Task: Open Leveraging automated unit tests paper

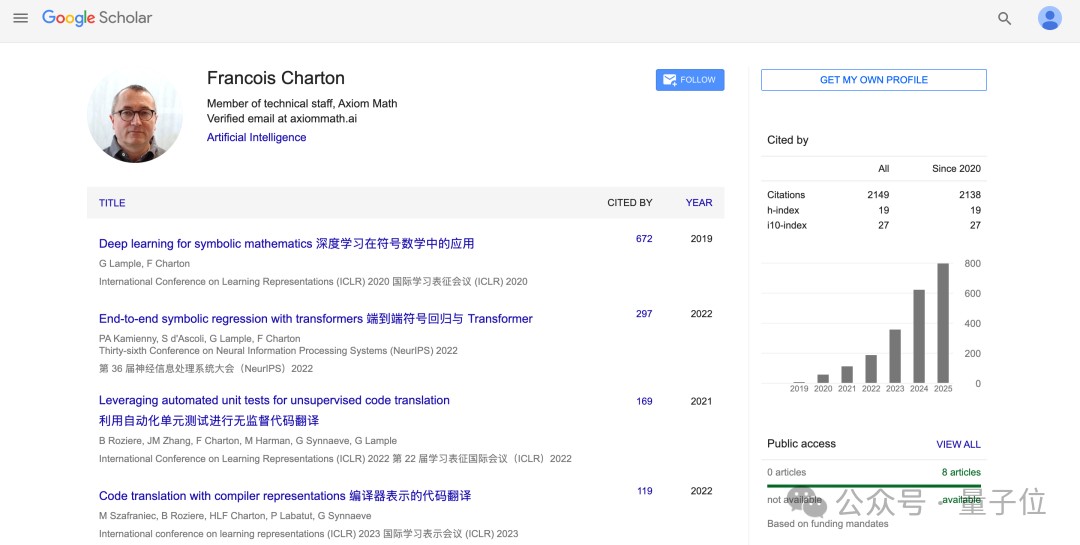Action: 274,400
